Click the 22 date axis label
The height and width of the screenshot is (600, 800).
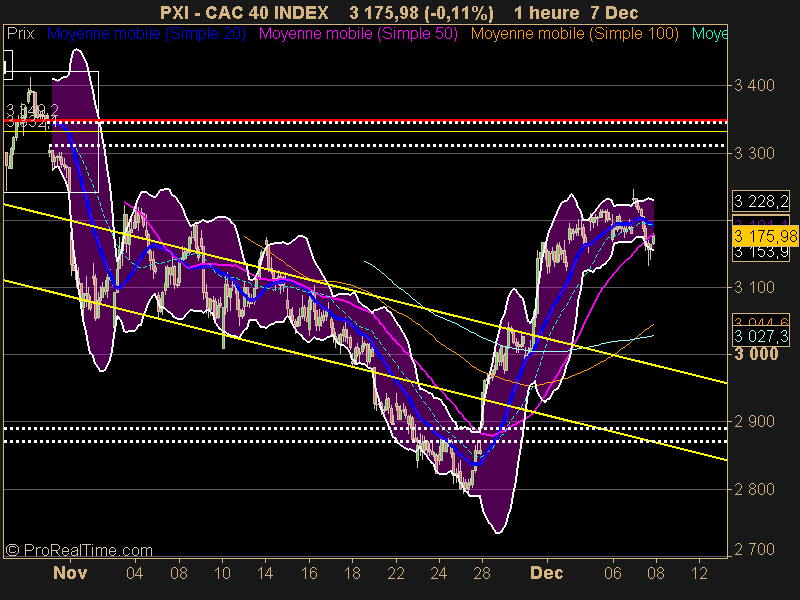point(396,573)
